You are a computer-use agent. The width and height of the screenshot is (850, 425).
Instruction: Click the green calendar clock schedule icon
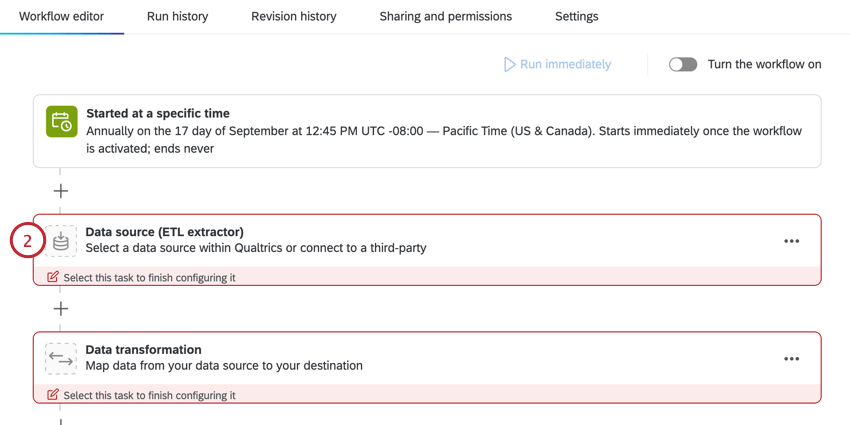click(x=61, y=122)
